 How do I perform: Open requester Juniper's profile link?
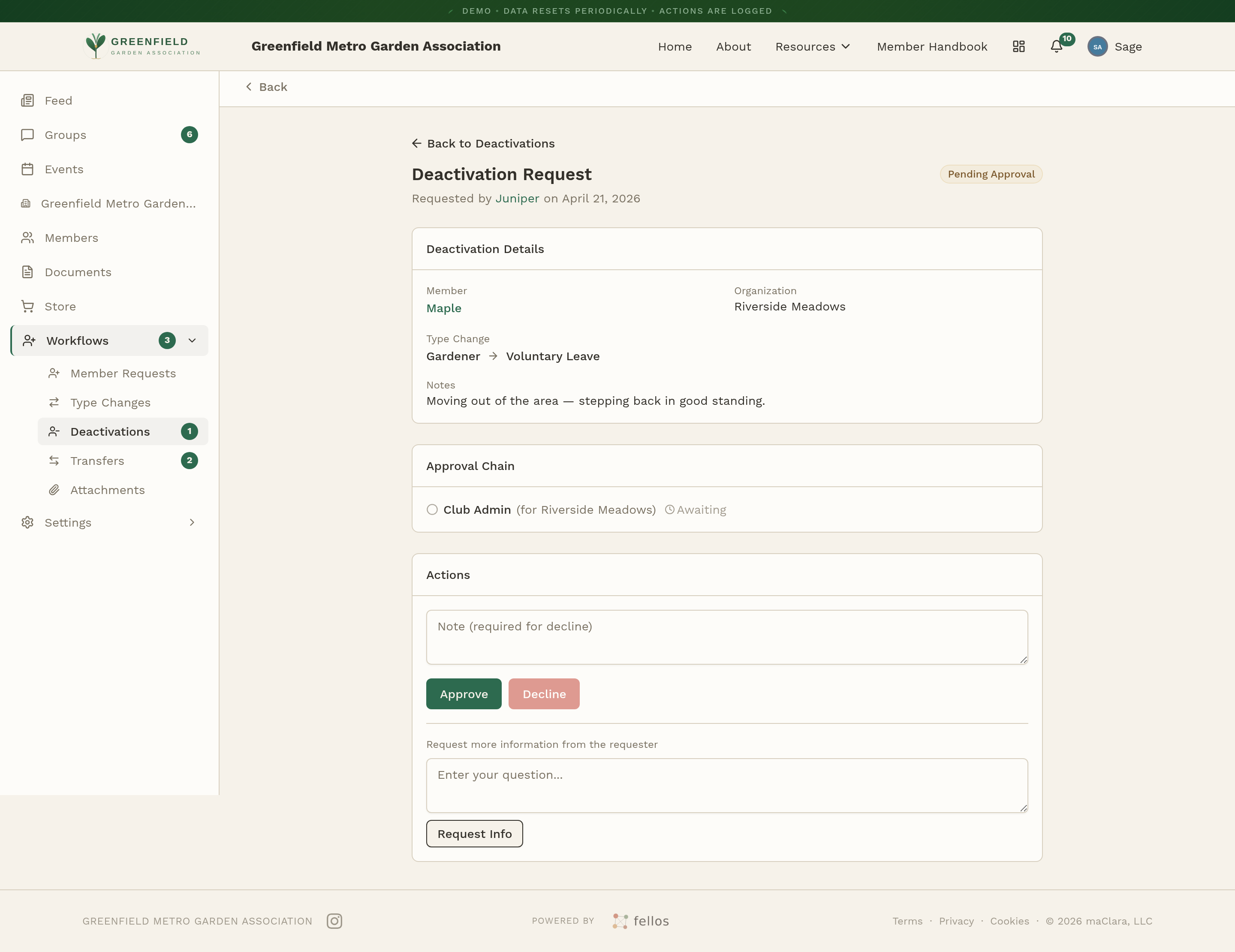(518, 199)
